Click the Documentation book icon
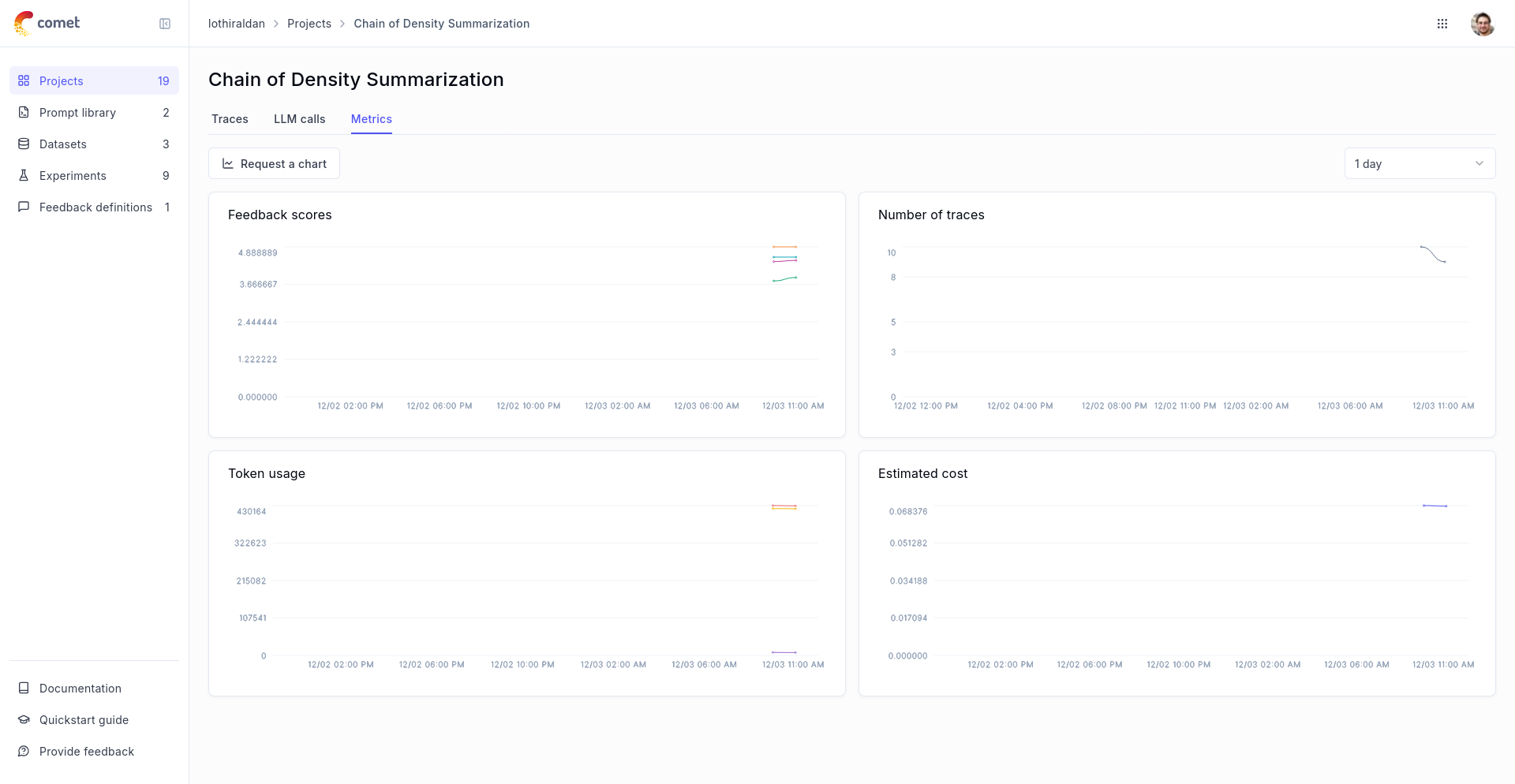1515x784 pixels. point(24,688)
